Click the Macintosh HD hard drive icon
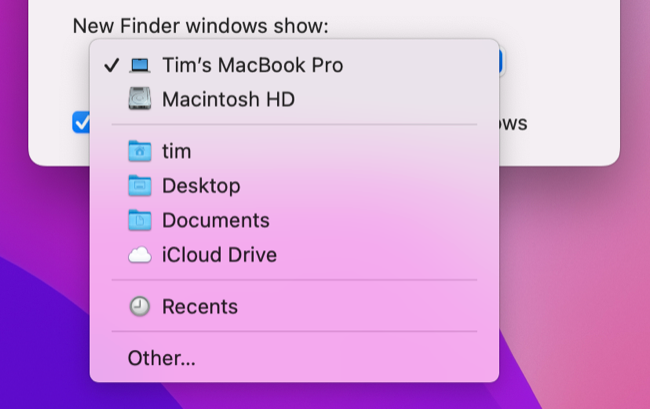 point(140,100)
